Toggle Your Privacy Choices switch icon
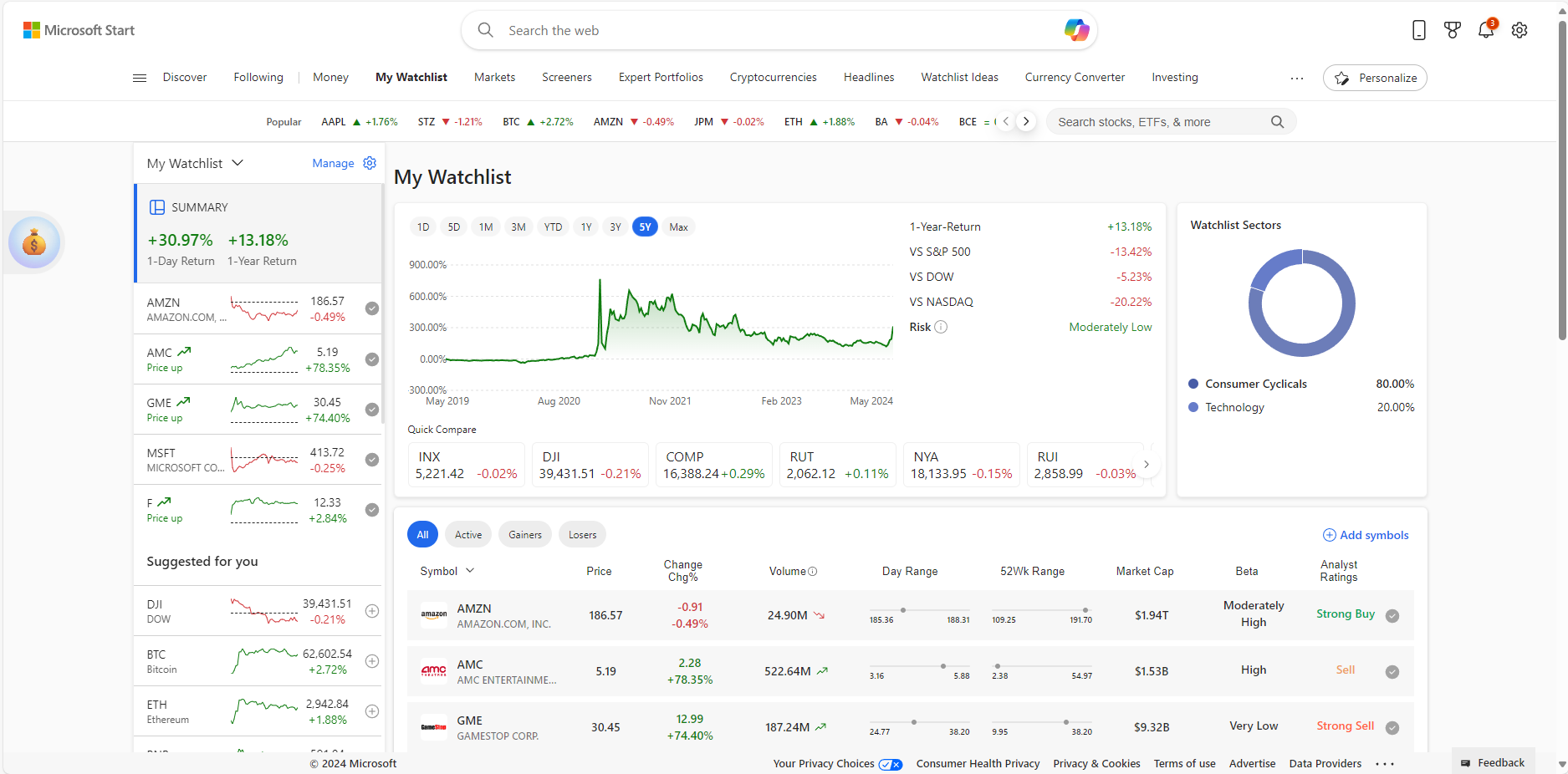This screenshot has width=1568, height=774. coord(891,764)
